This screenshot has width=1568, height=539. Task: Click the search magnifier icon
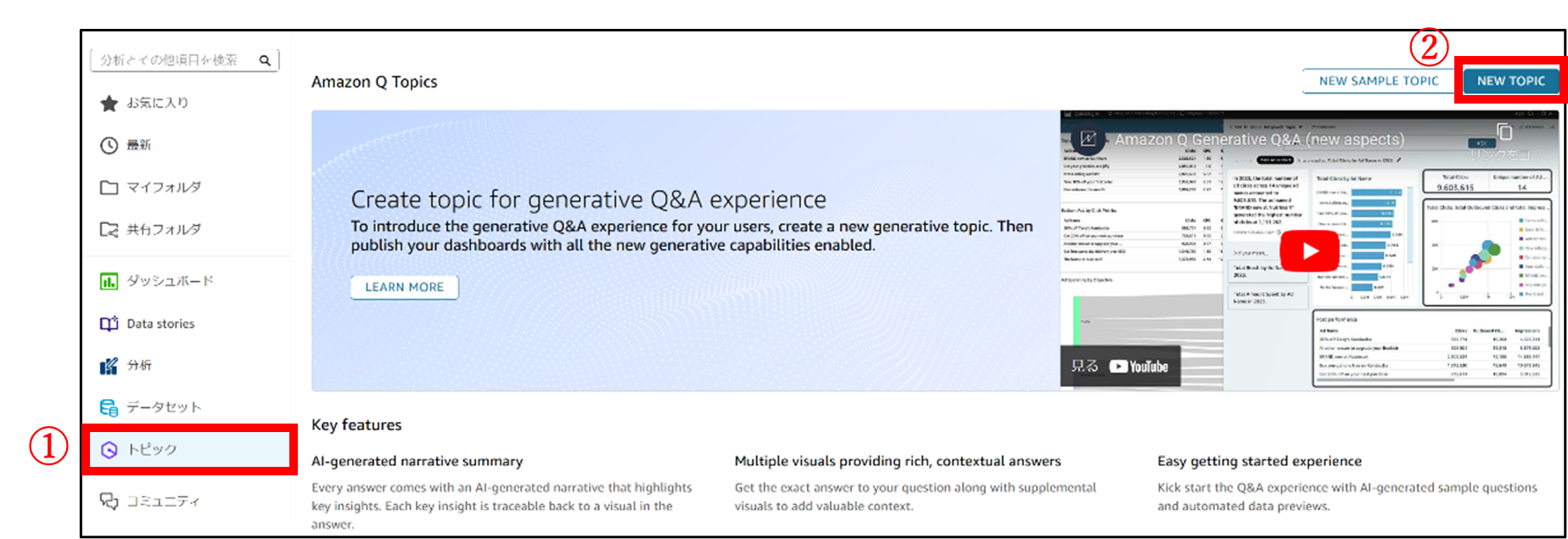point(265,60)
